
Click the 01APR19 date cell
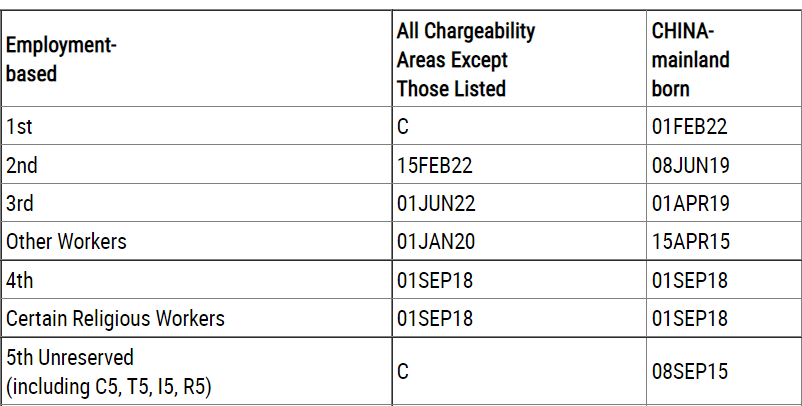[x=691, y=203]
